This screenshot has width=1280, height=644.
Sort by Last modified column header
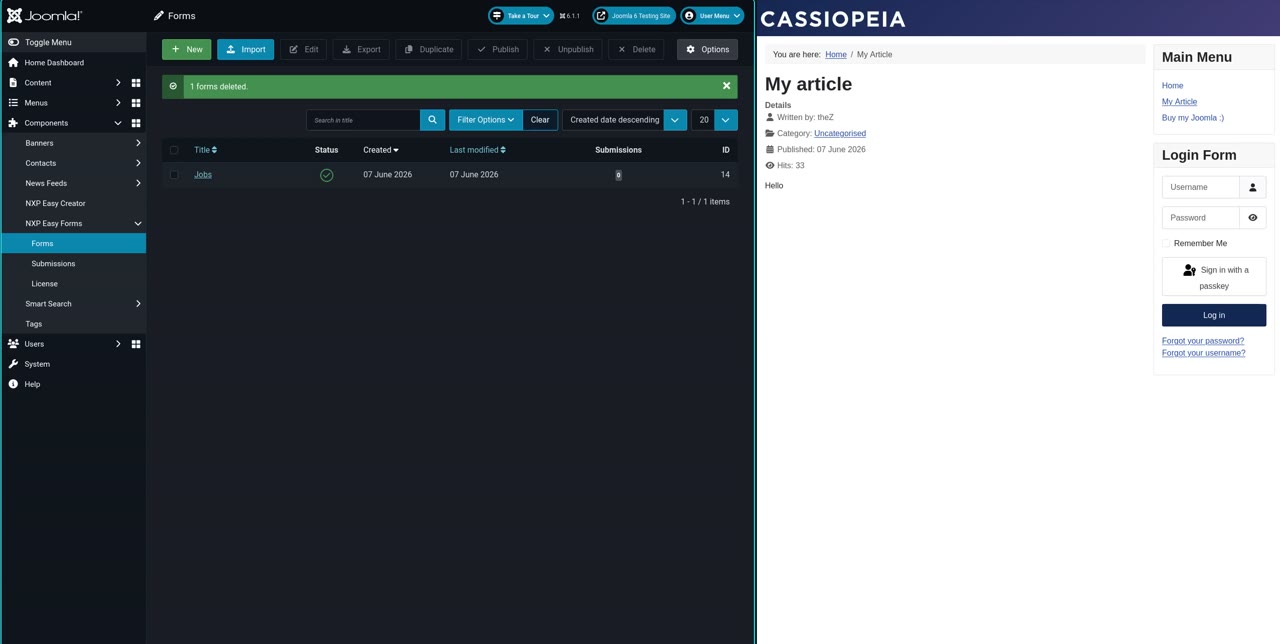point(477,150)
